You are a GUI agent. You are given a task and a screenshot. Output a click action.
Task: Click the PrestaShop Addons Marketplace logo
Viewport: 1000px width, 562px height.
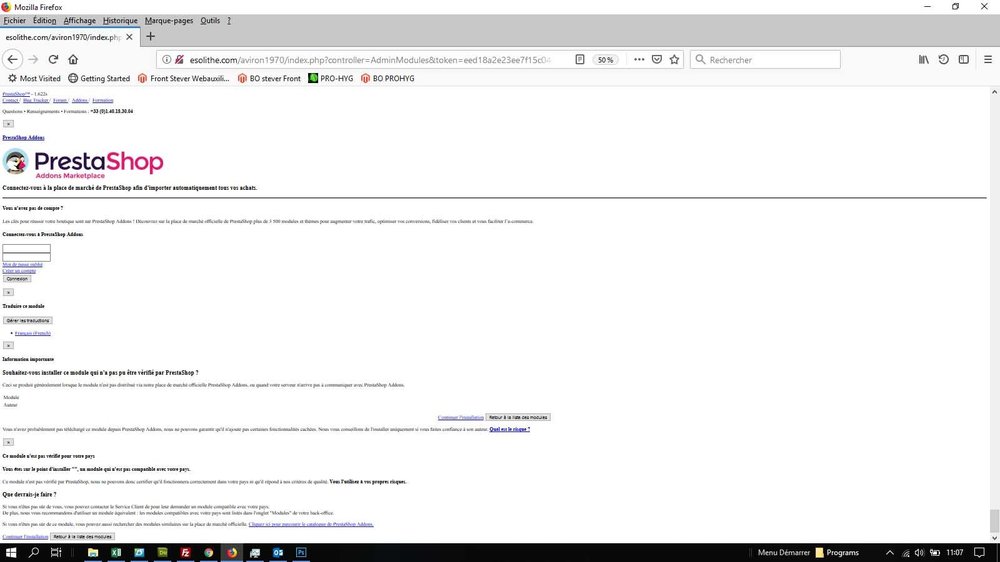83,163
